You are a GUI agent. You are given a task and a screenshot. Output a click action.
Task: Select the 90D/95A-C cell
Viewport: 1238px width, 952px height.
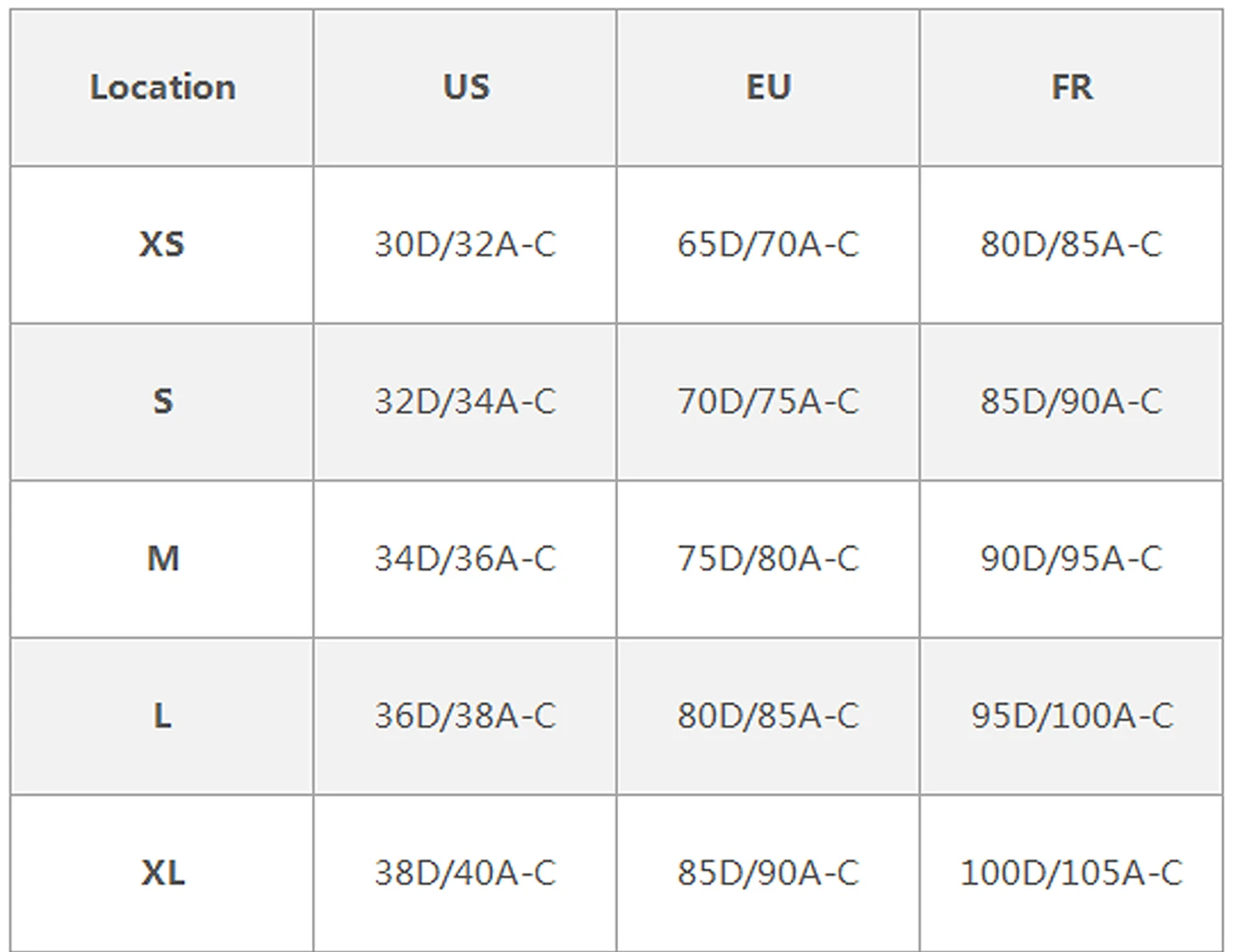click(x=1071, y=558)
